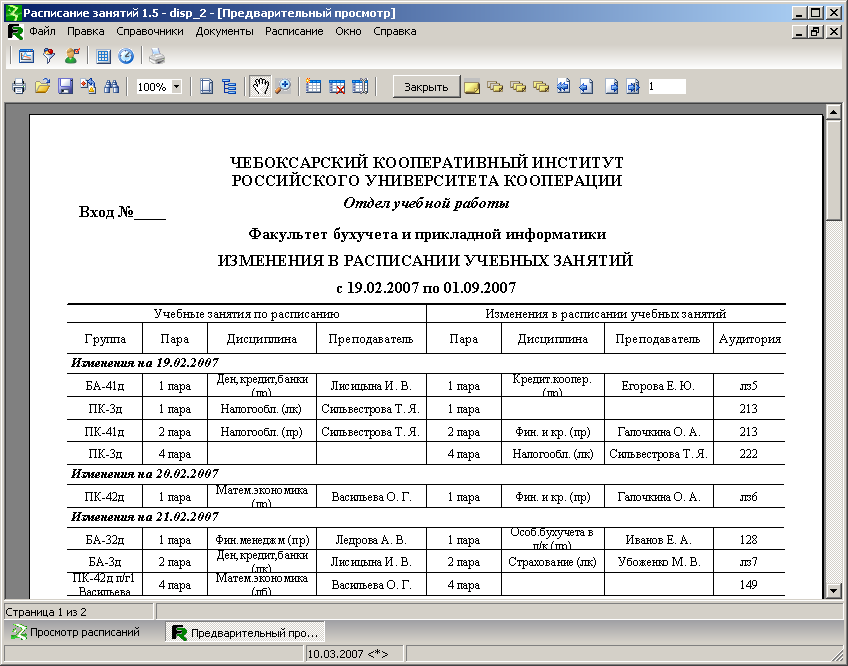Viewport: 848px width, 666px height.
Task: Open the Справка menu
Action: tap(395, 31)
